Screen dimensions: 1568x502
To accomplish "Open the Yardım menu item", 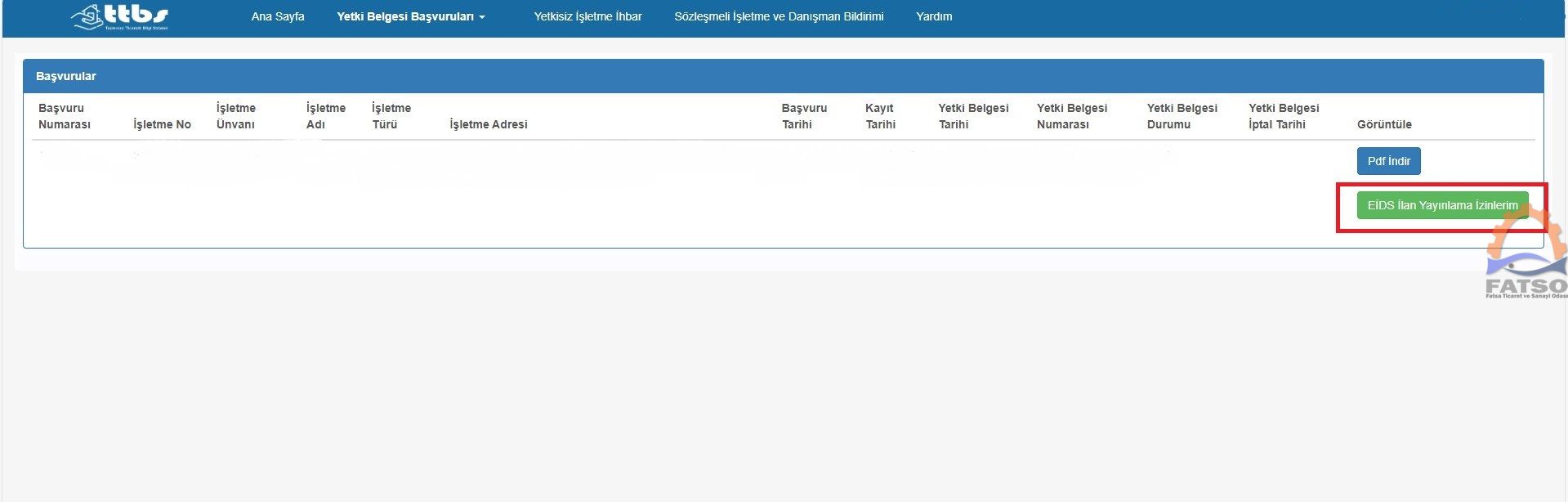I will [x=934, y=16].
